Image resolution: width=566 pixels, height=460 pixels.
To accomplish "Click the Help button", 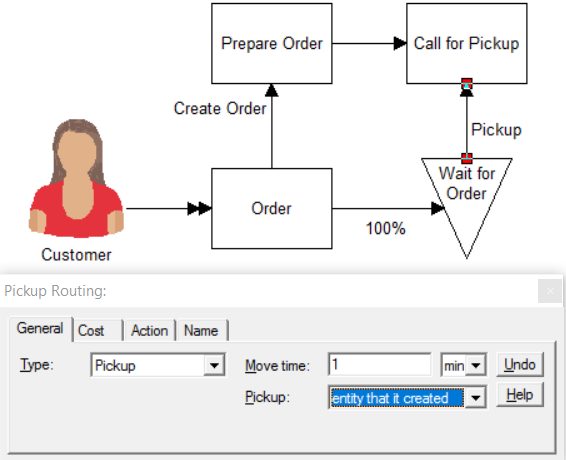I will click(520, 395).
